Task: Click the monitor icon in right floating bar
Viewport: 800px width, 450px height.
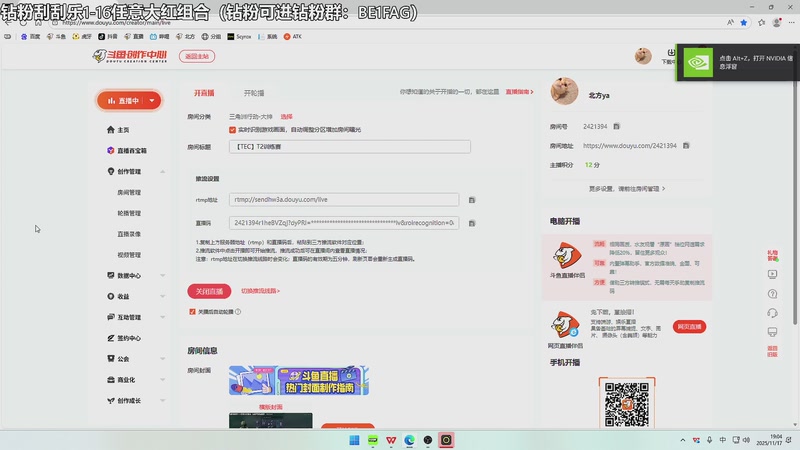Action: coord(772,332)
